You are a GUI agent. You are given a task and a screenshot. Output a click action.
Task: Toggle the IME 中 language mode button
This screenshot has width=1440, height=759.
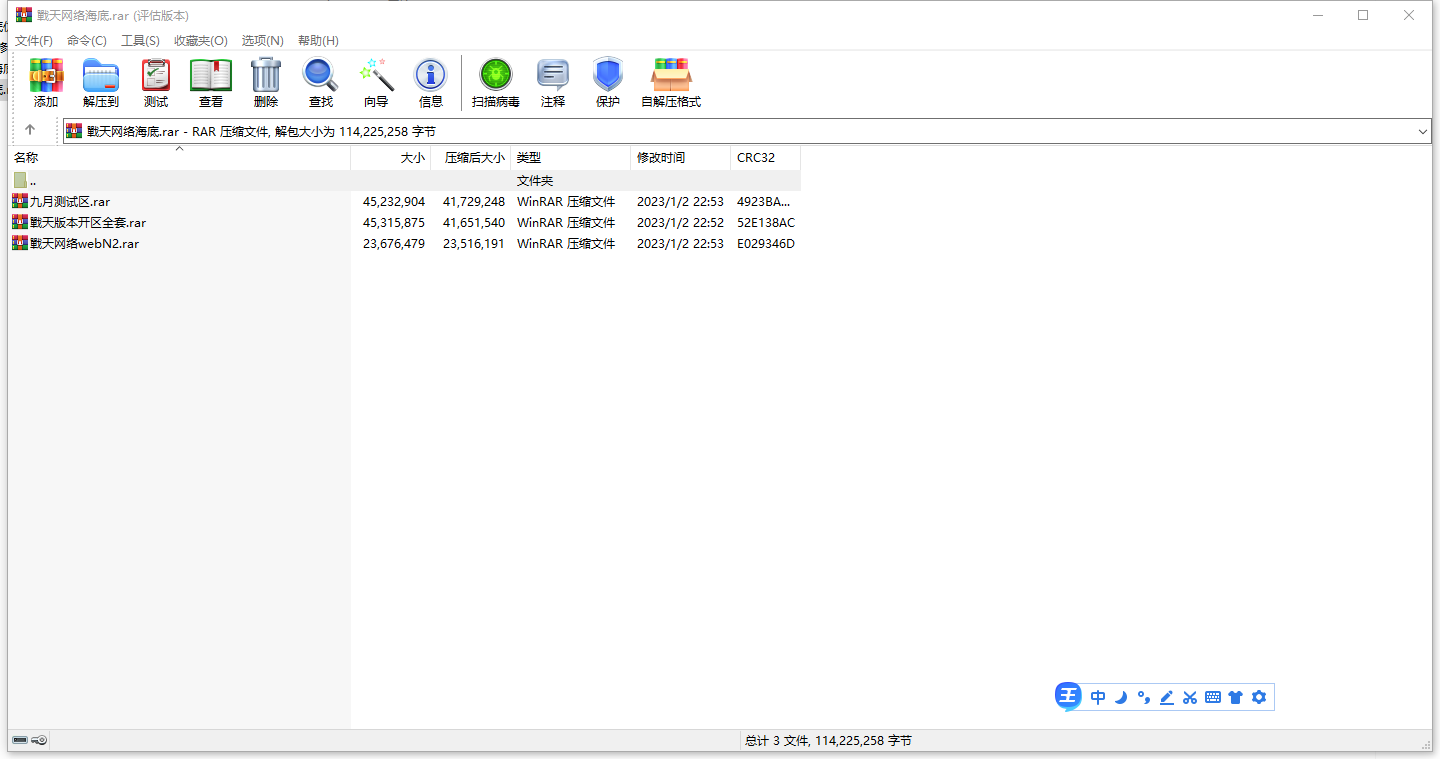click(1098, 698)
